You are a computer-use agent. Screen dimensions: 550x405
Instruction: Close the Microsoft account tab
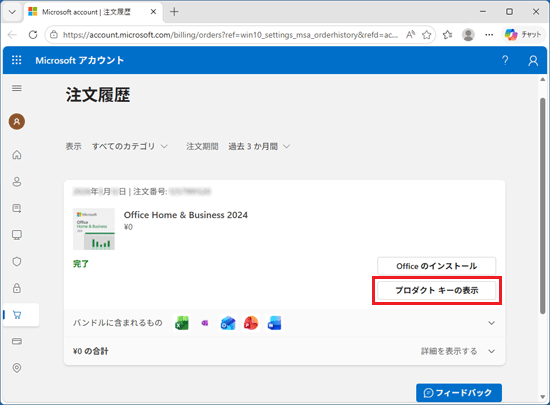pyautogui.click(x=153, y=12)
